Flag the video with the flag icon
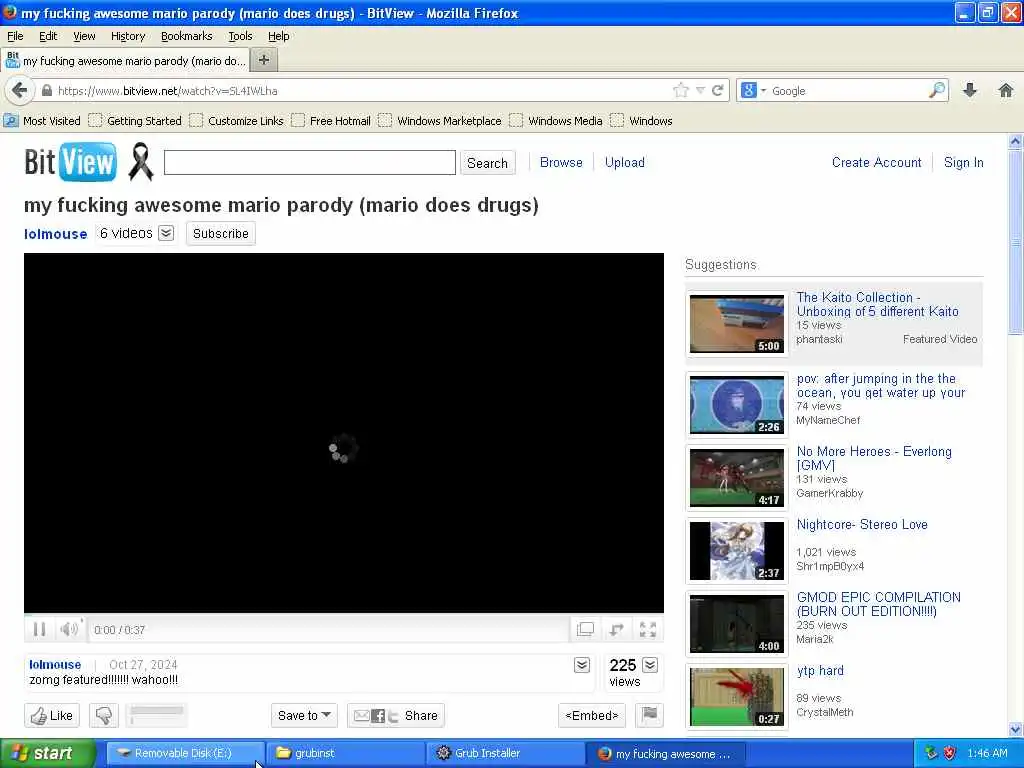 tap(649, 715)
